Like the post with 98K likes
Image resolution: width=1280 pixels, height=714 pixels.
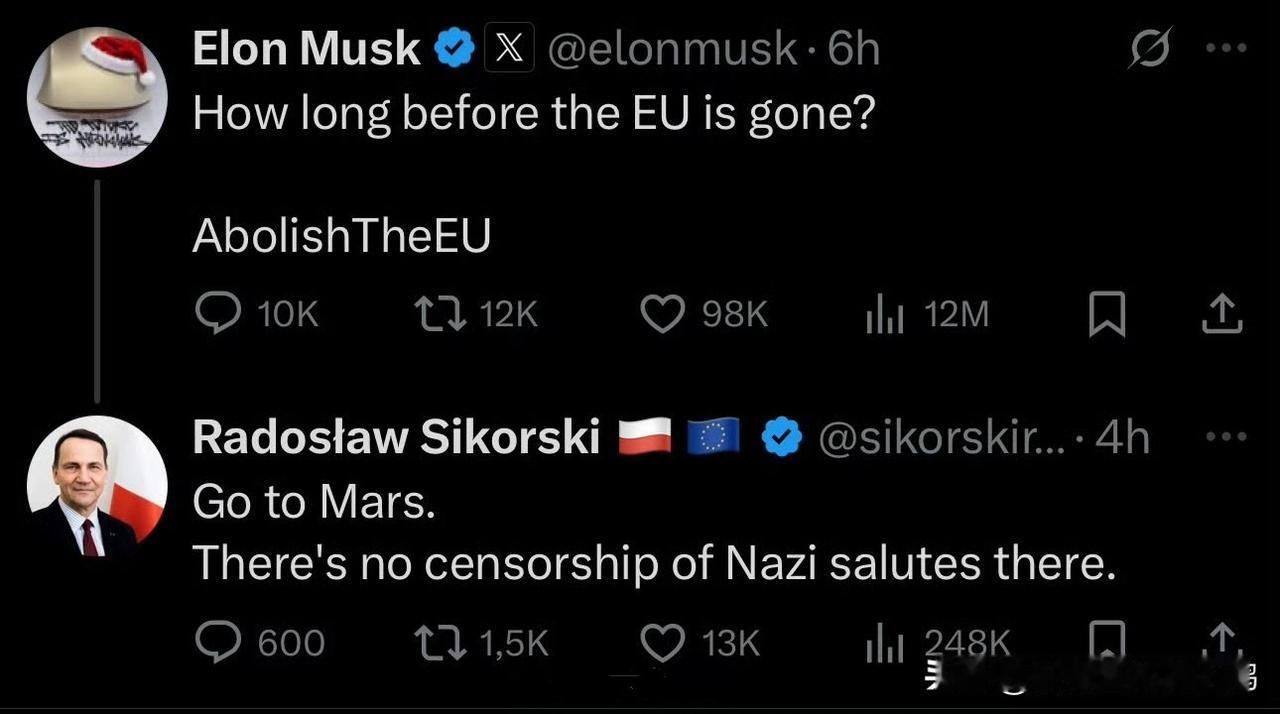(x=661, y=315)
